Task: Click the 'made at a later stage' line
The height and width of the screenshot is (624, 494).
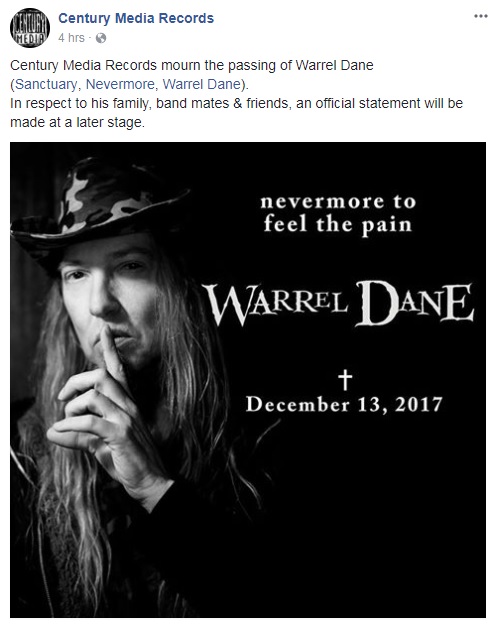Action: [x=77, y=122]
